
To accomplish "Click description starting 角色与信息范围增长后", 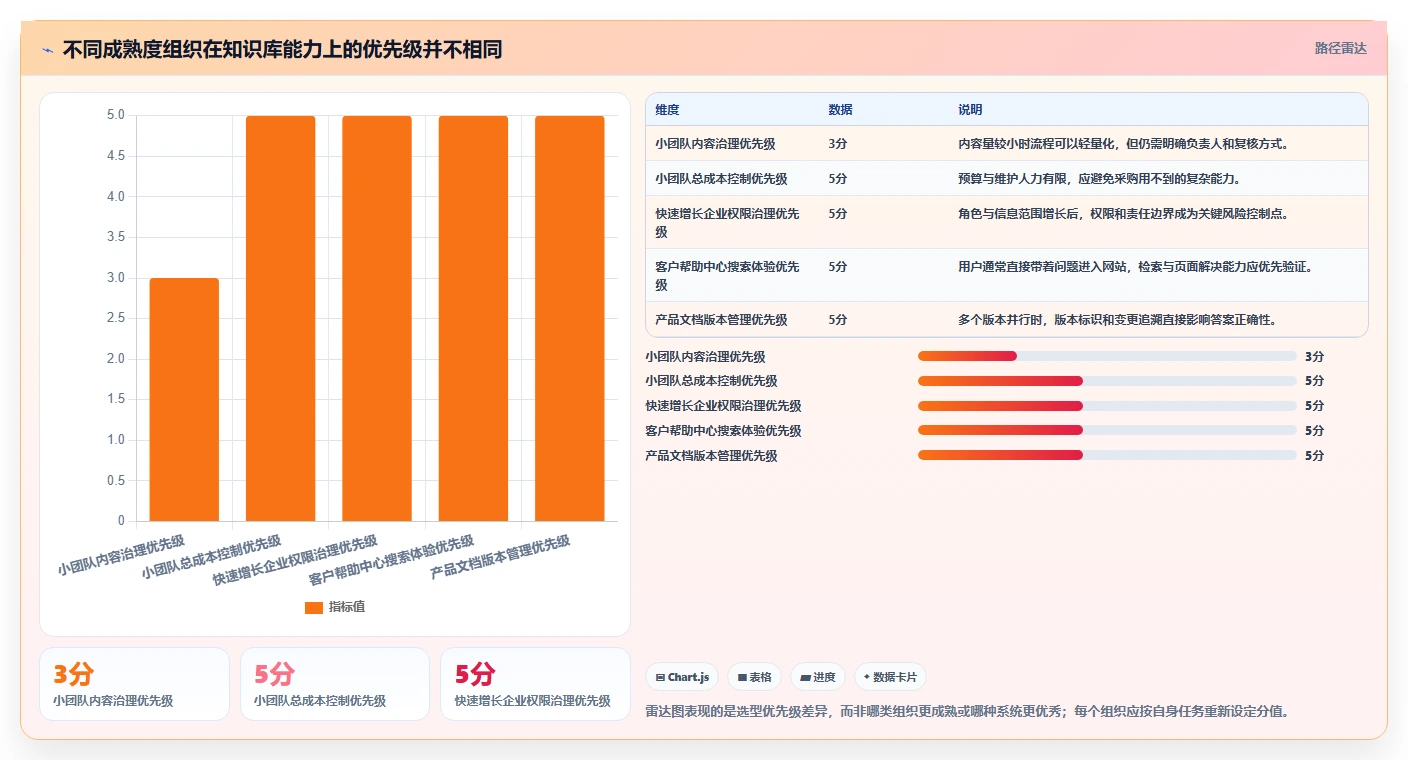I will pos(1123,214).
